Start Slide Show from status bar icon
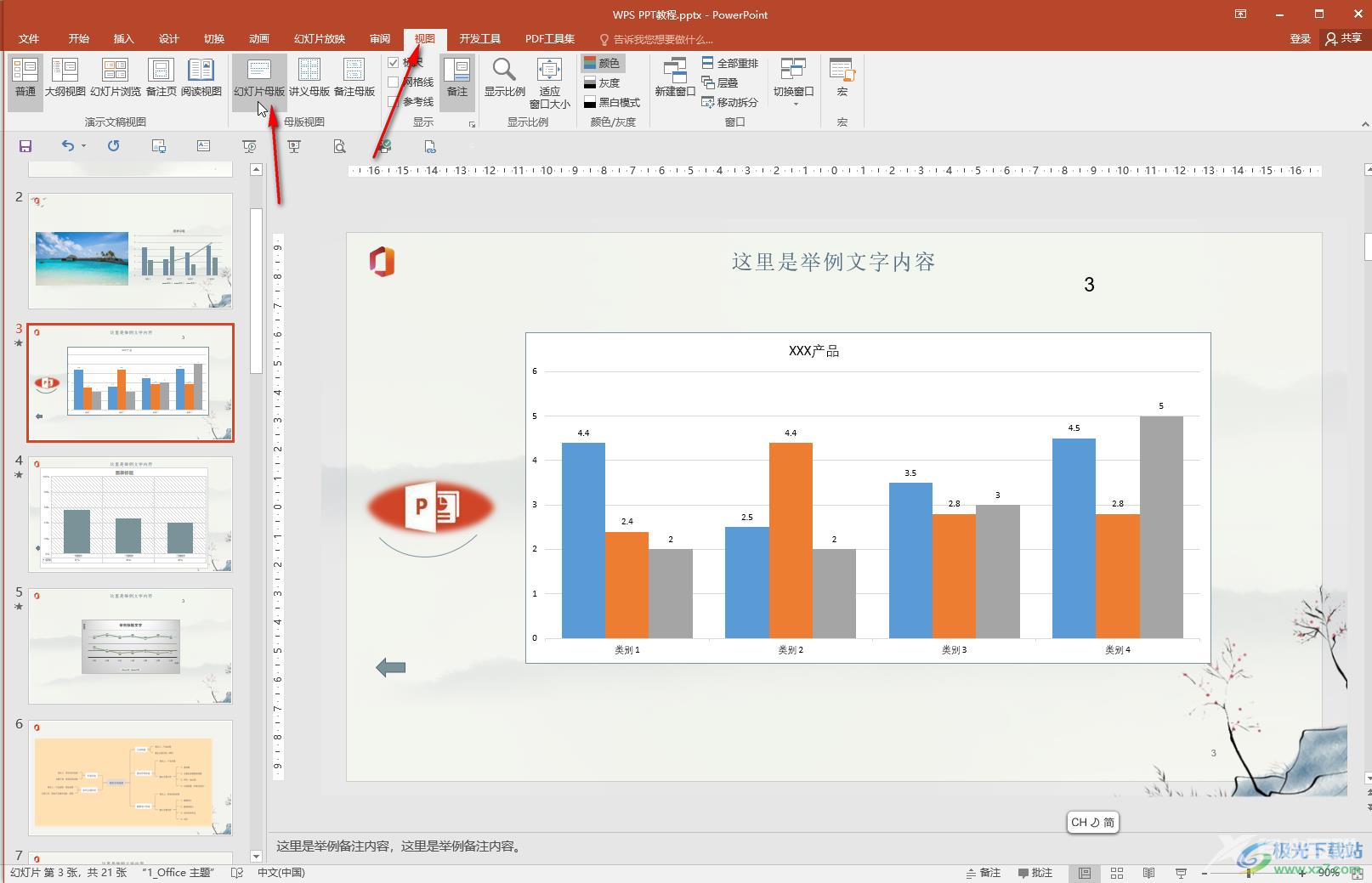Screen dimensions: 1372x883 (x=1181, y=873)
